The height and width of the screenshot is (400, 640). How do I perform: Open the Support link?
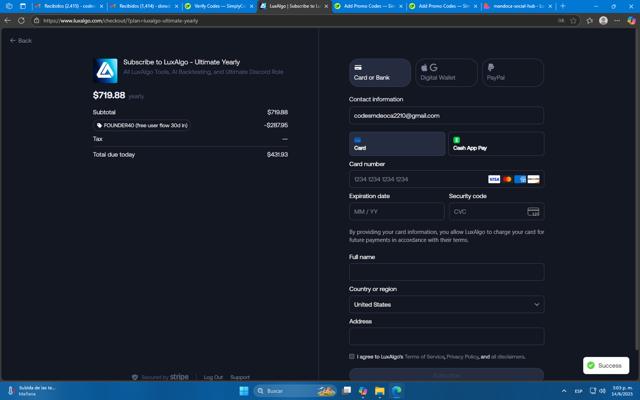tap(240, 377)
